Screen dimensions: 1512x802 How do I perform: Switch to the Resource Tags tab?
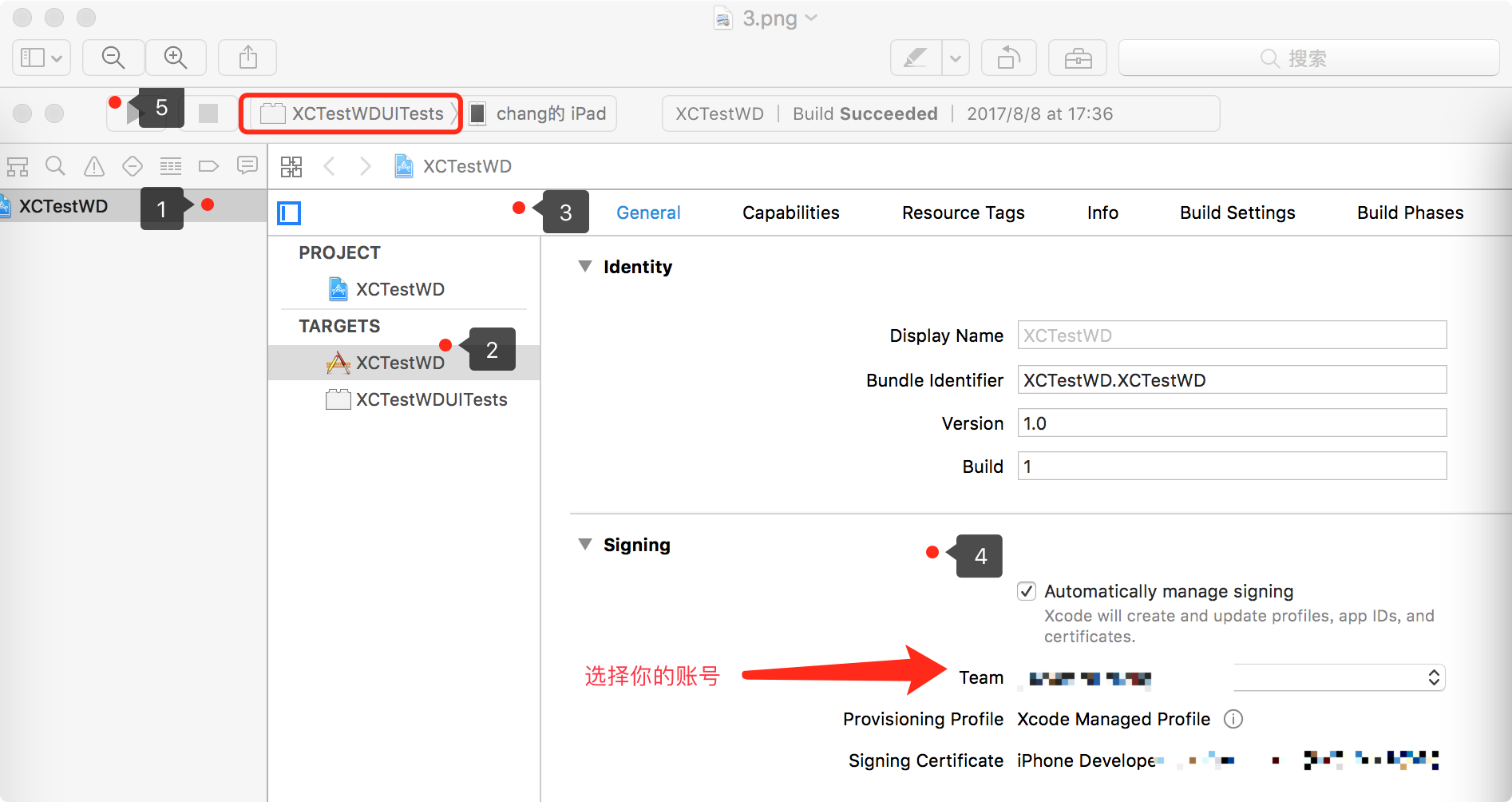pyautogui.click(x=963, y=212)
